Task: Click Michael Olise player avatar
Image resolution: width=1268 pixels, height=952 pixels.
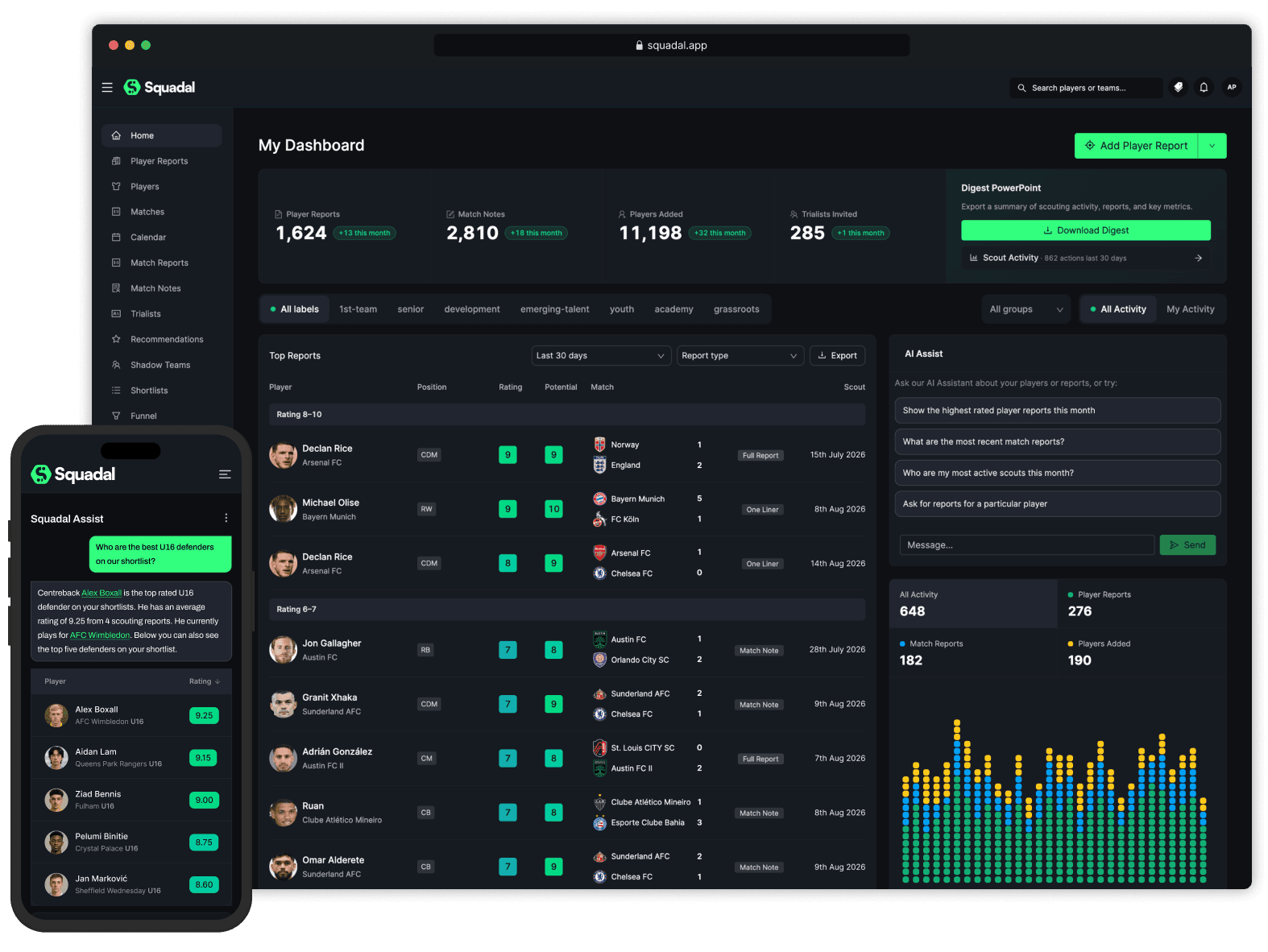Action: [283, 509]
